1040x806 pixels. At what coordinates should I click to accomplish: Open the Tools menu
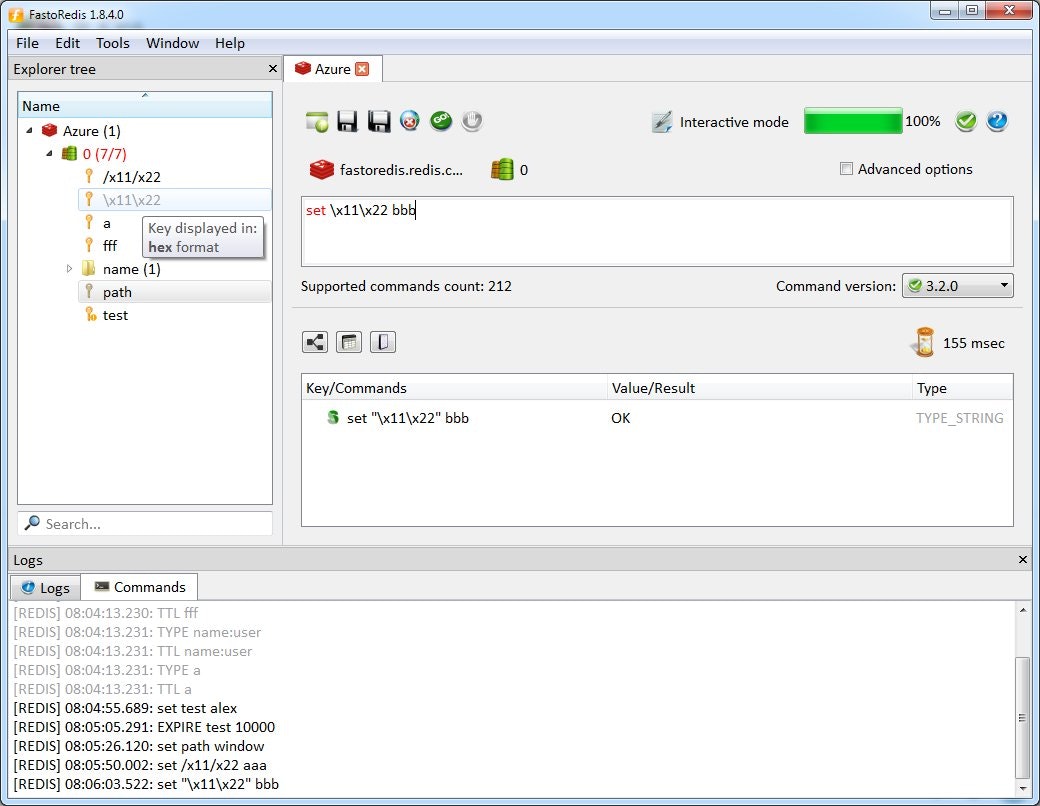[112, 43]
